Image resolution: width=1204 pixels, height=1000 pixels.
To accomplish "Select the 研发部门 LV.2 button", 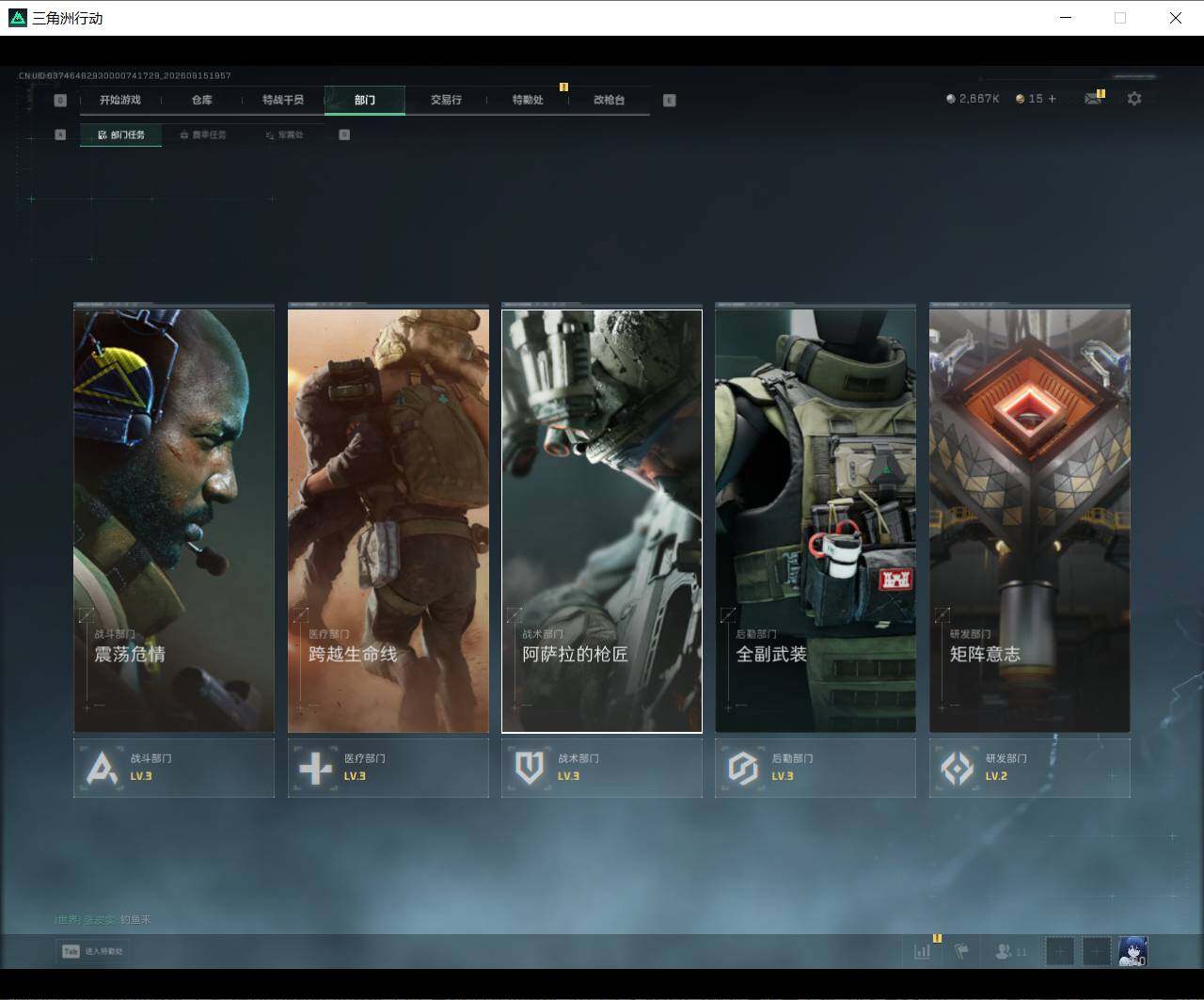I will click(x=1030, y=768).
